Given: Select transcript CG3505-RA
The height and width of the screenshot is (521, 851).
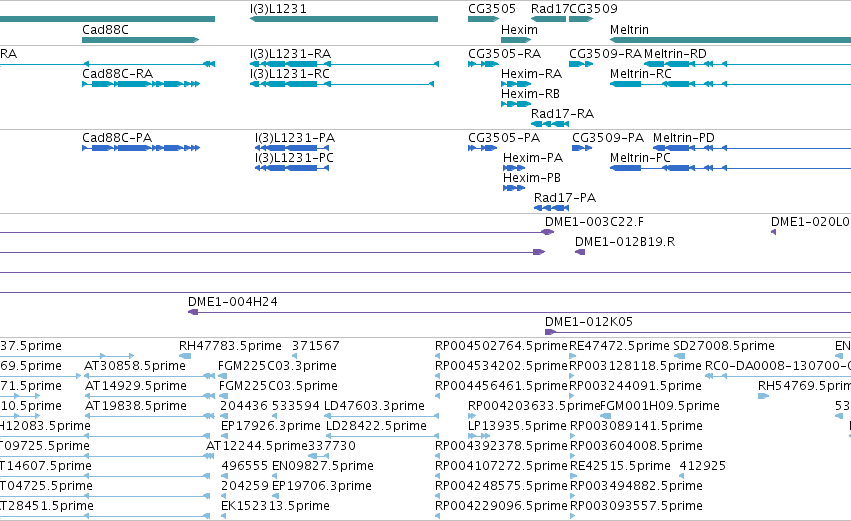Looking at the screenshot, I should 483,64.
